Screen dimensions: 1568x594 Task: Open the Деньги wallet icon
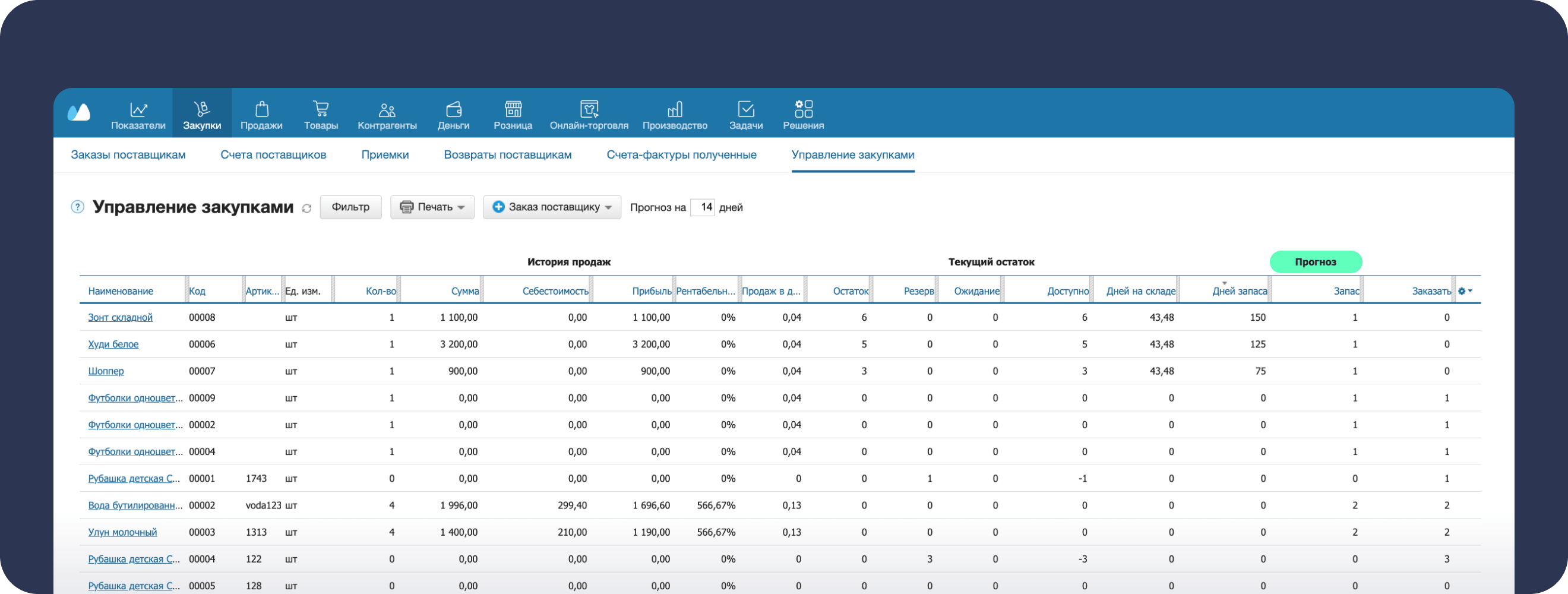454,109
